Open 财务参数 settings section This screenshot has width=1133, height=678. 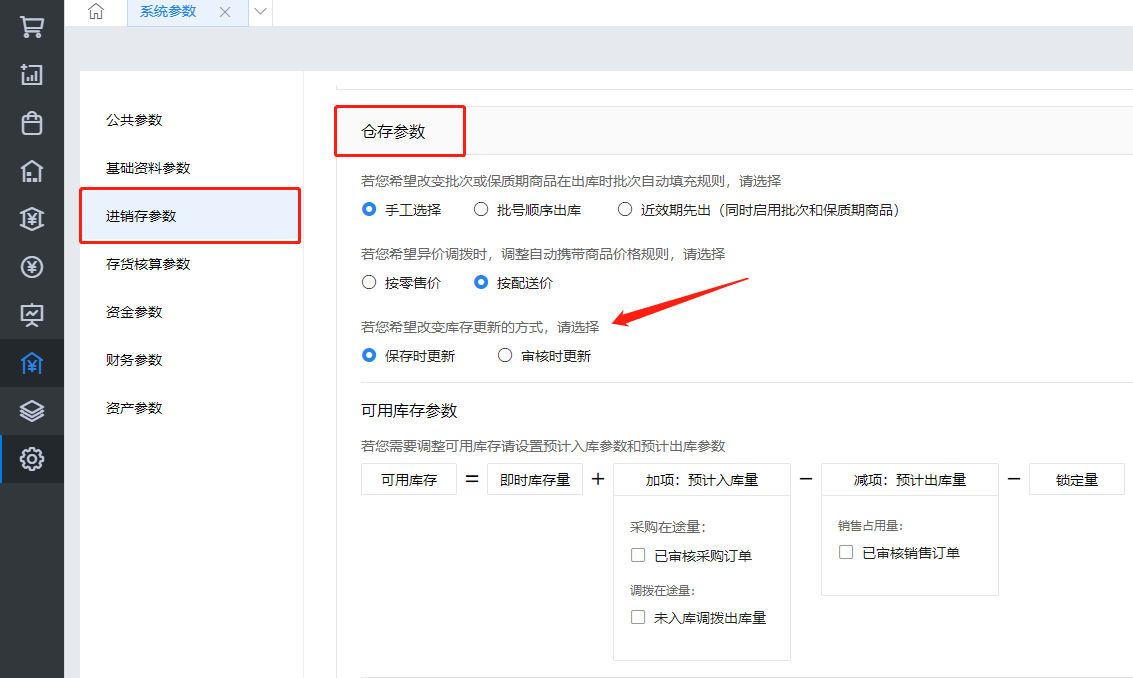[134, 360]
